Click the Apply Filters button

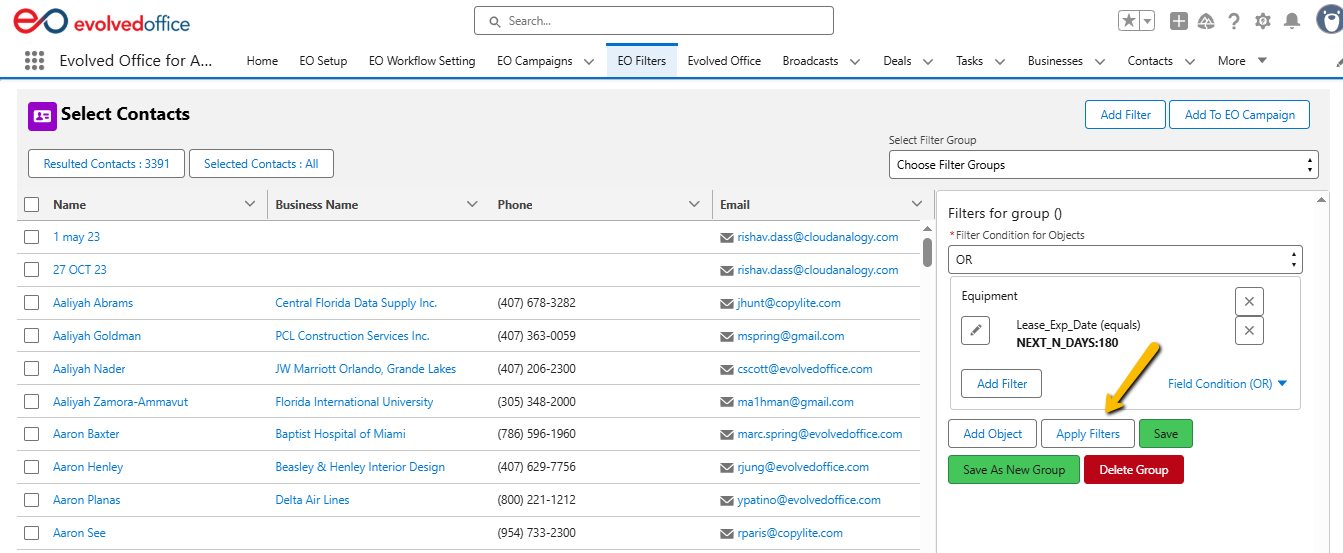tap(1088, 434)
